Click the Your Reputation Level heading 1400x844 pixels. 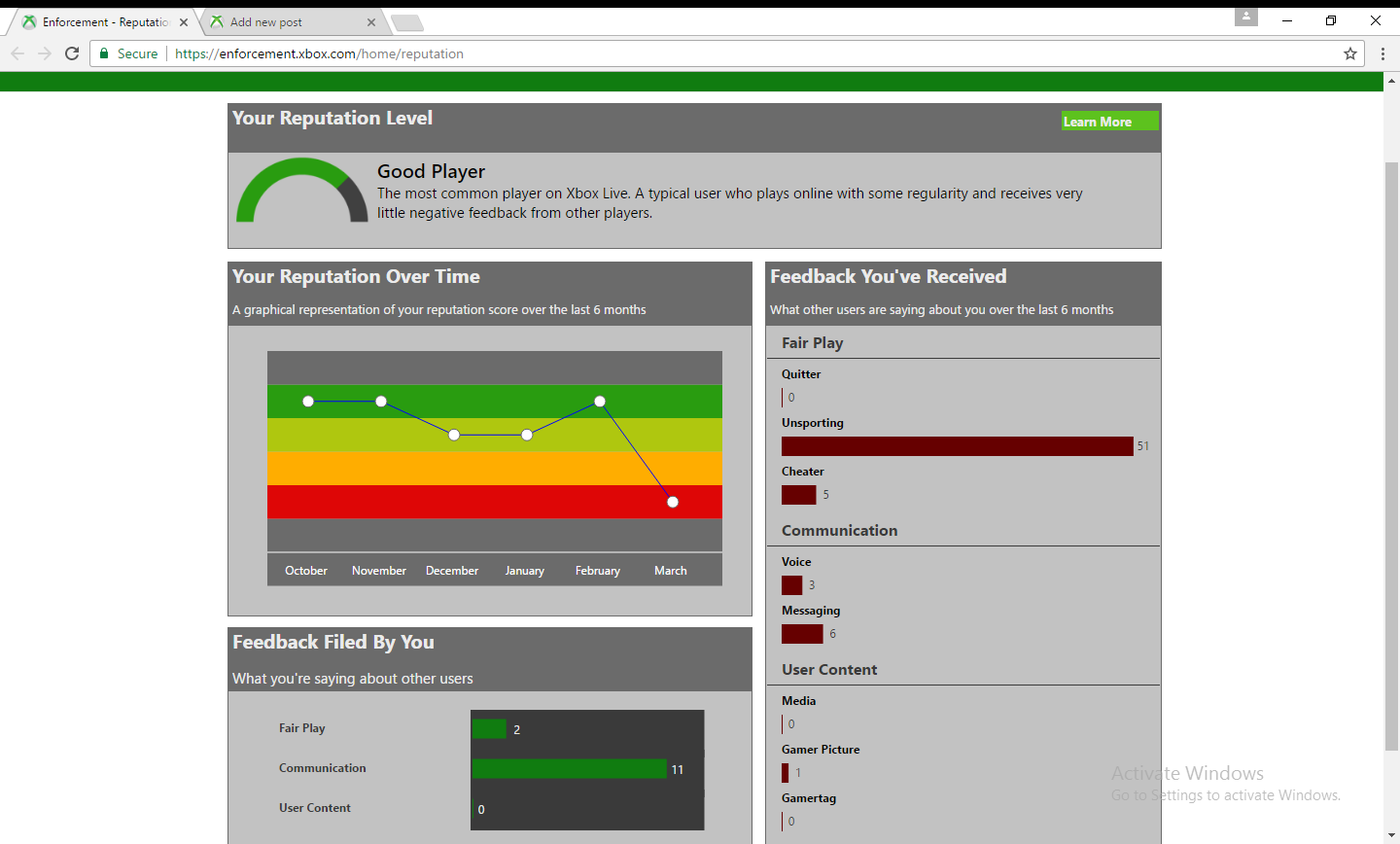[332, 119]
